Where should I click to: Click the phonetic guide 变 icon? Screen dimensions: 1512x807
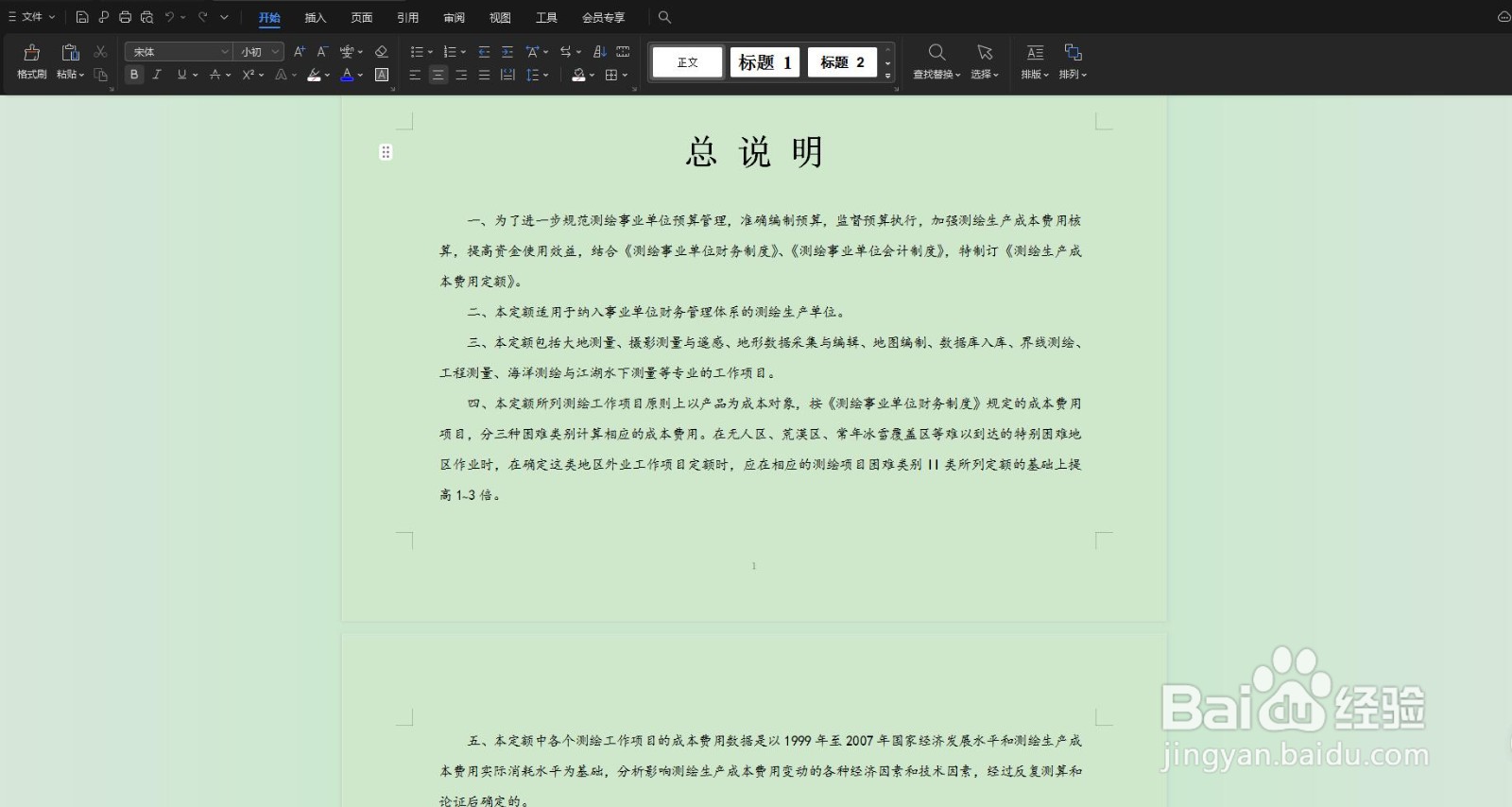tap(347, 52)
